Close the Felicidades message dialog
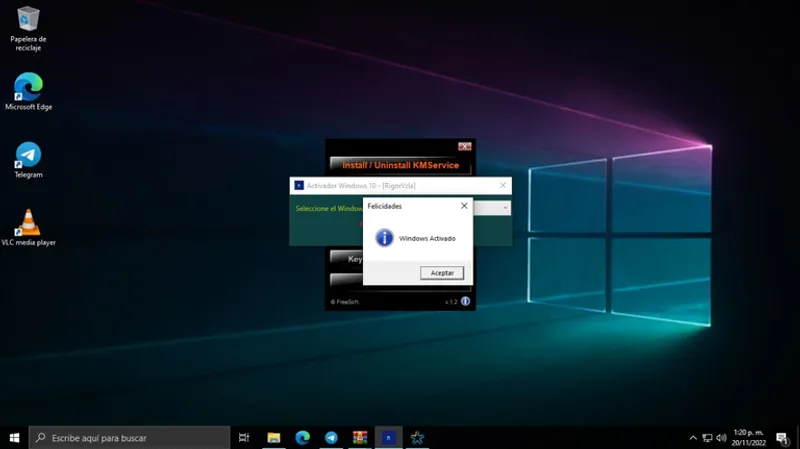Image resolution: width=800 pixels, height=449 pixels. tap(464, 206)
